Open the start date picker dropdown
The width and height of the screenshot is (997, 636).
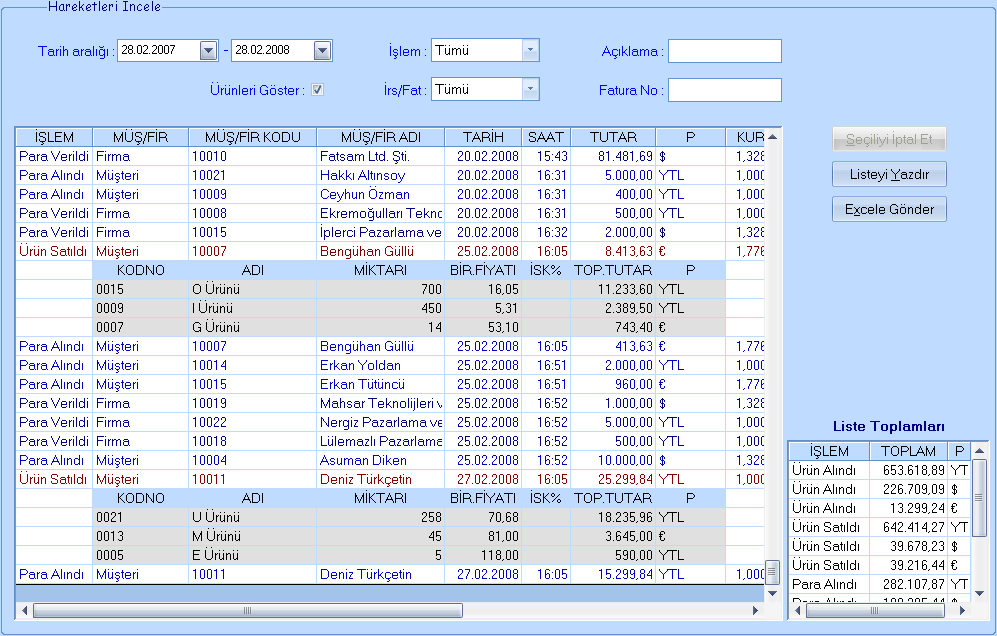coord(208,51)
